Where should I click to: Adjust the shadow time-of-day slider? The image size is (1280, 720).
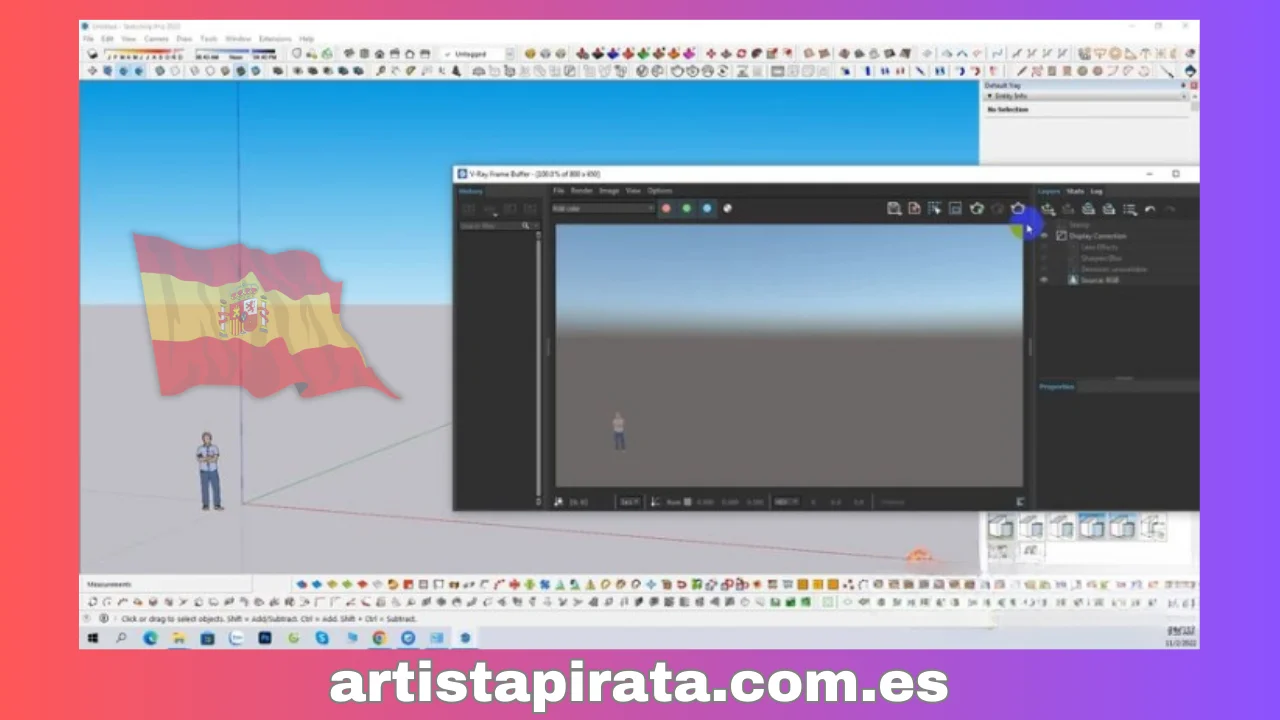[235, 54]
